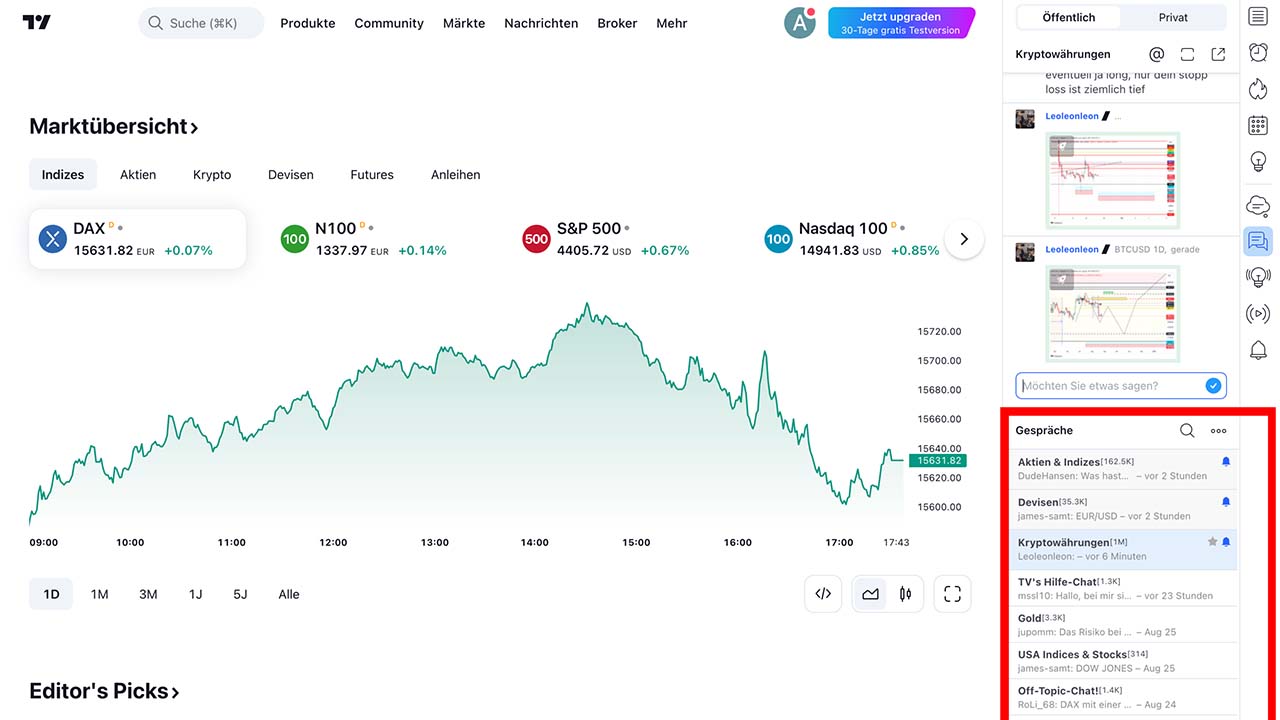This screenshot has height=720, width=1280.
Task: Open the TV's Hilfe-Chat conversation
Action: point(1124,588)
